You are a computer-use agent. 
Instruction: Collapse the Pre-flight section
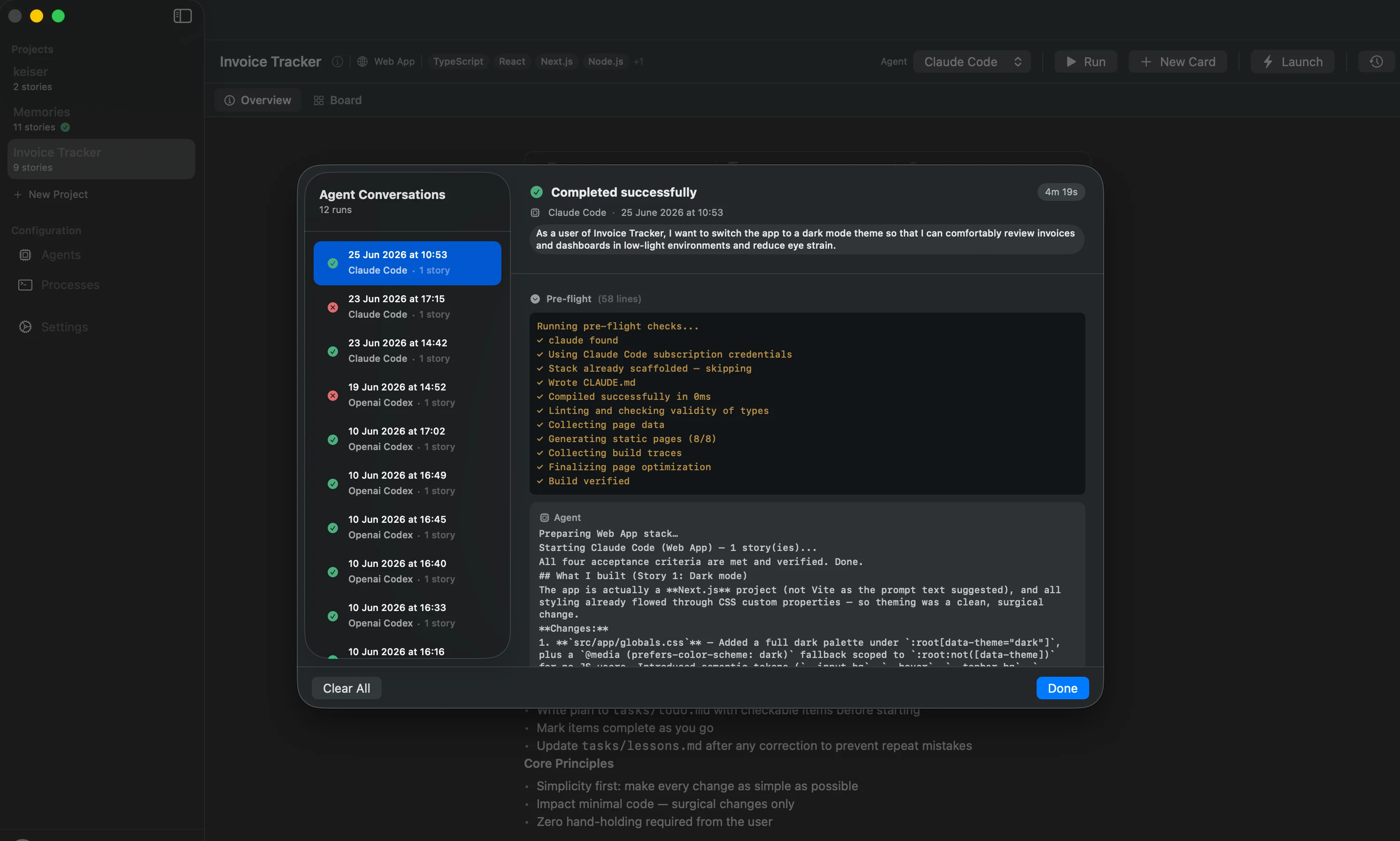pyautogui.click(x=534, y=298)
